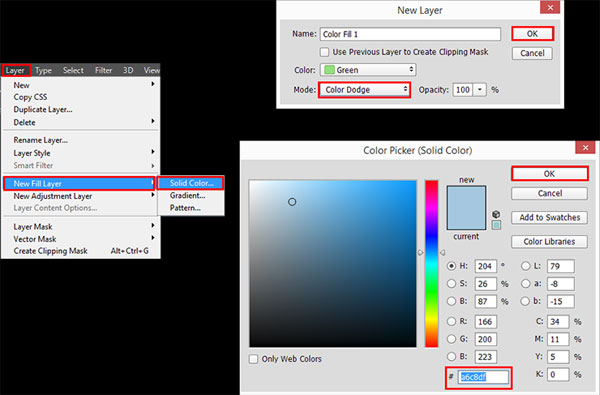Check Use Previous Layer to Create Clipping Mask

[324, 52]
